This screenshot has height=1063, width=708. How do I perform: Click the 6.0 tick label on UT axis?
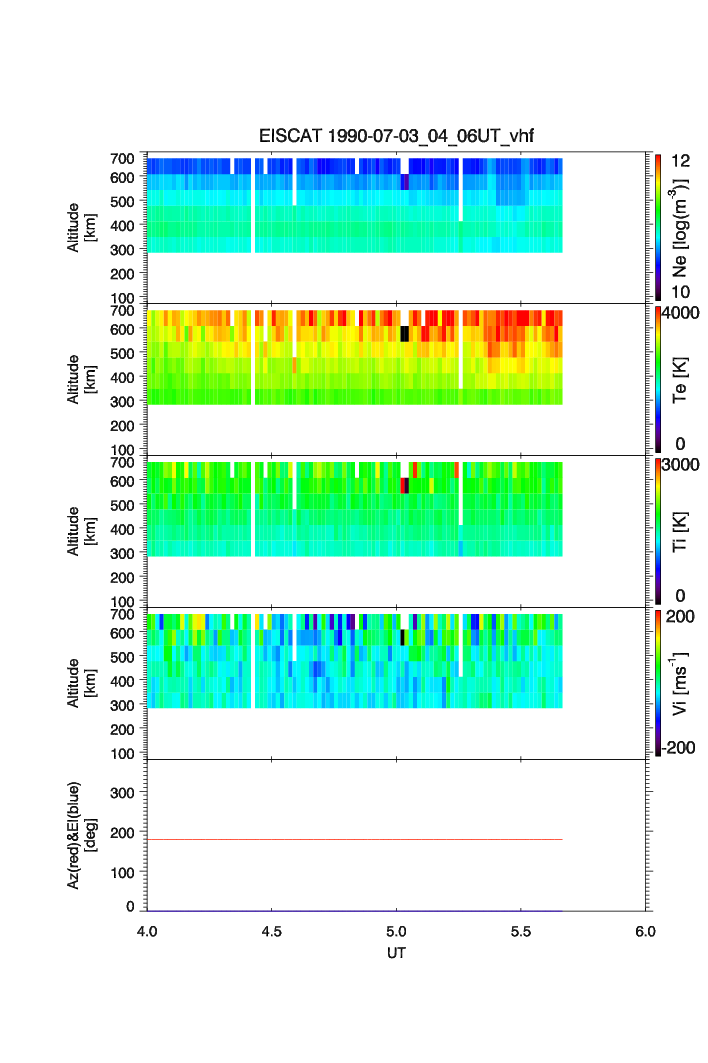click(x=646, y=931)
